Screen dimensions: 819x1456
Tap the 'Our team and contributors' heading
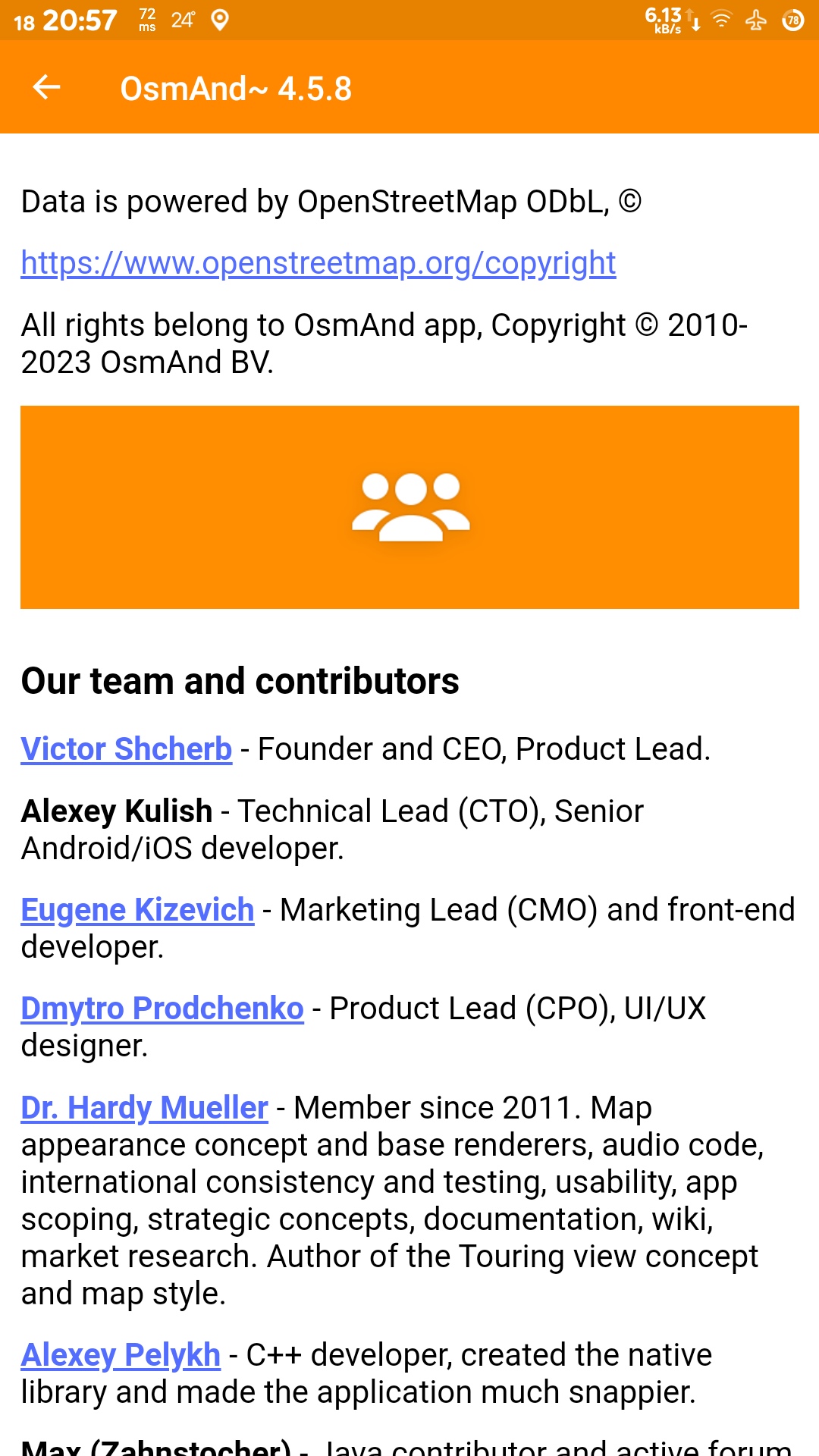(x=240, y=681)
